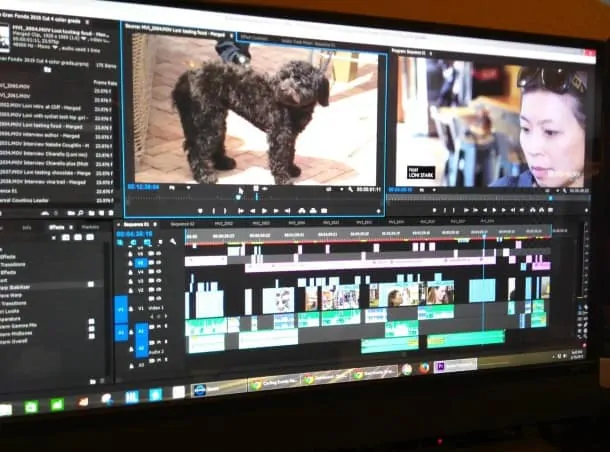Click the project clip thumbnail preview
610x452 pixels.
pyautogui.click(x=5, y=38)
